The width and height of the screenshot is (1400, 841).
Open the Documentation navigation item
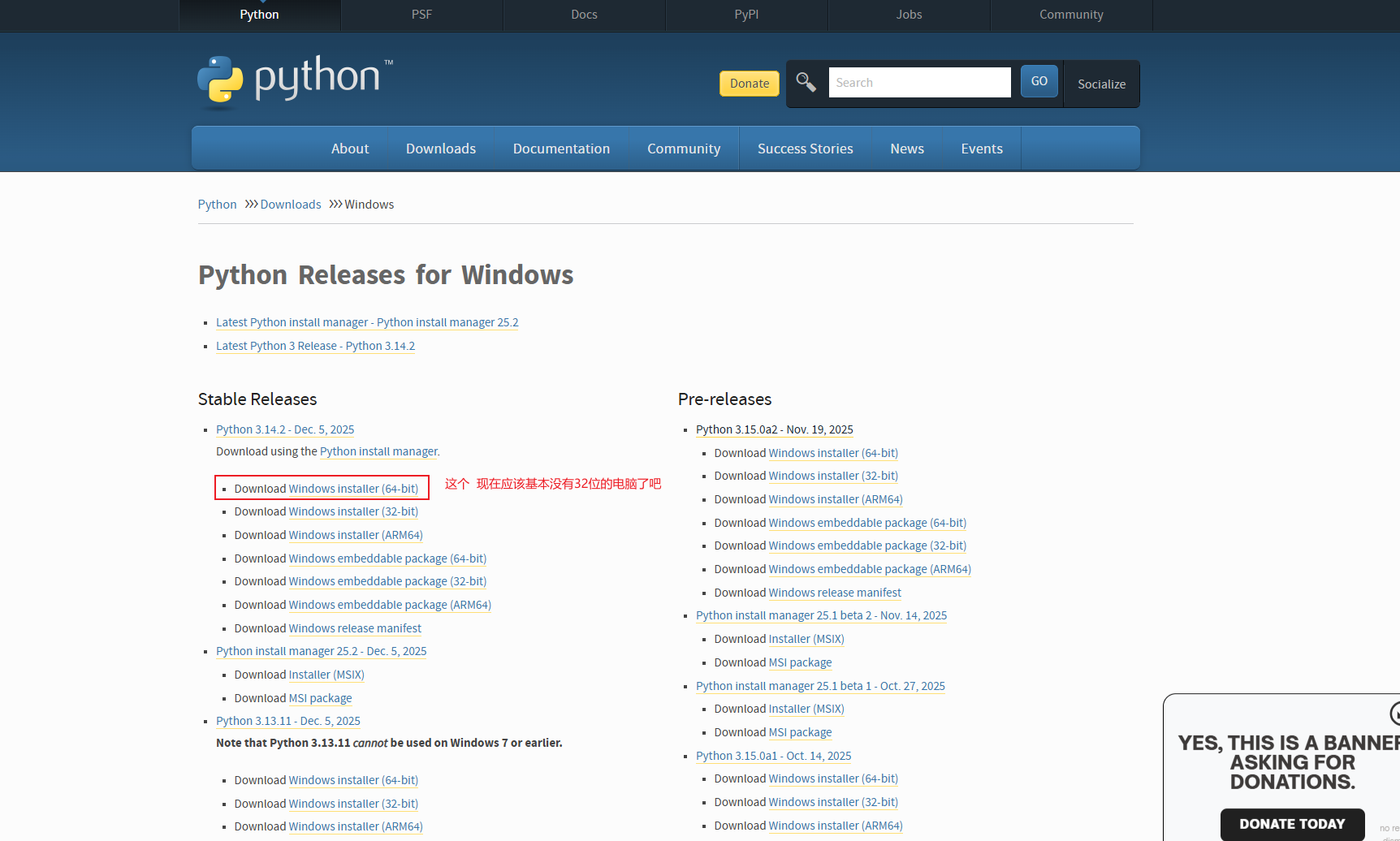pos(561,148)
